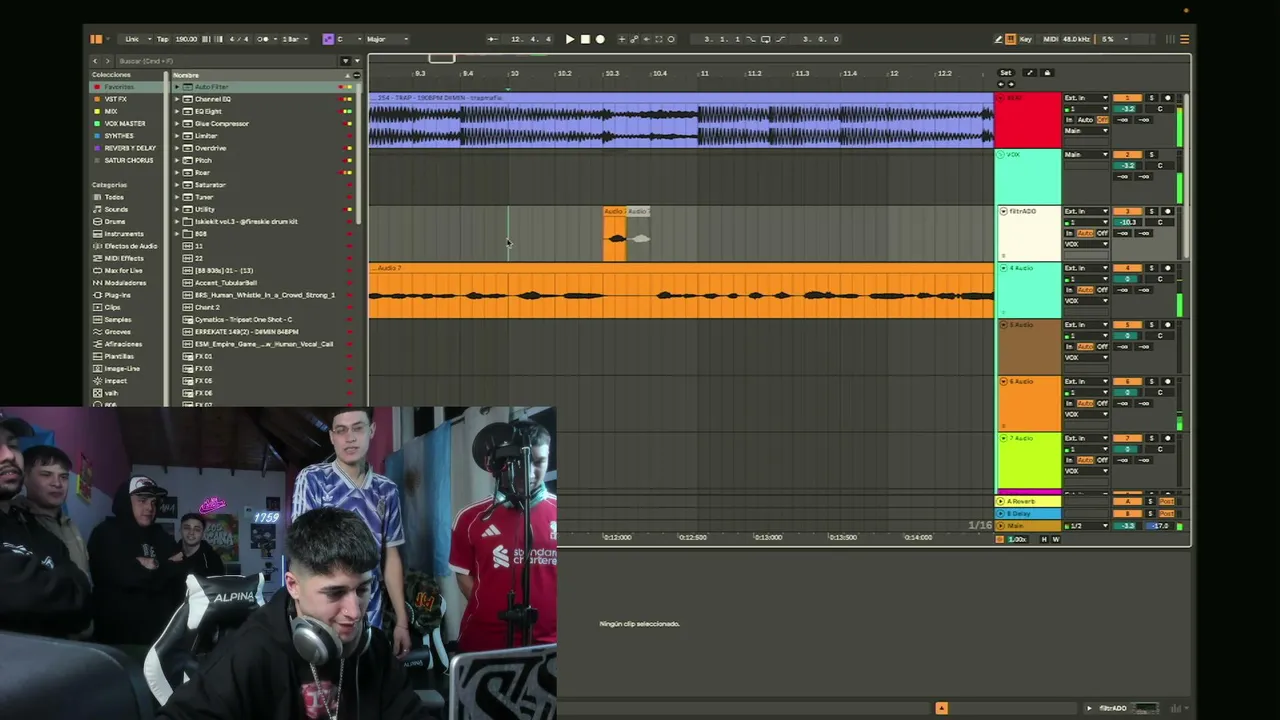This screenshot has height=720, width=1280.
Task: Expand the Channel EQ device
Action: 177,99
